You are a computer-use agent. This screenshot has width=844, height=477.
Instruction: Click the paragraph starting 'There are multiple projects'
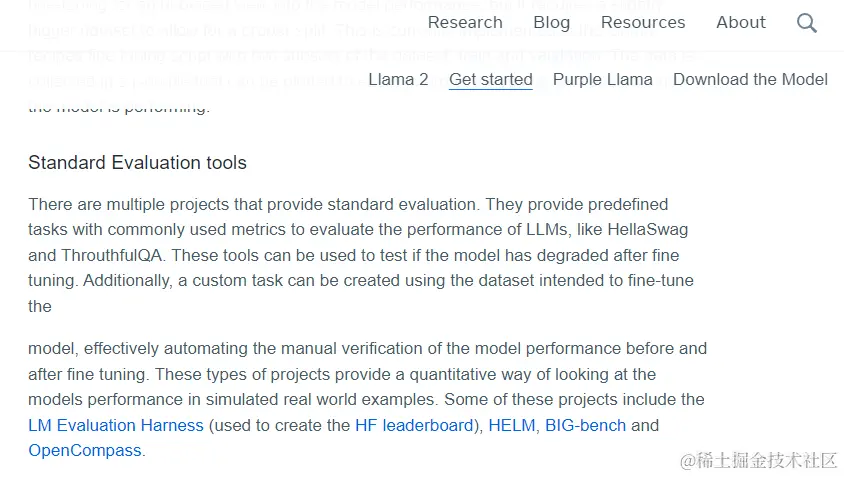(360, 242)
